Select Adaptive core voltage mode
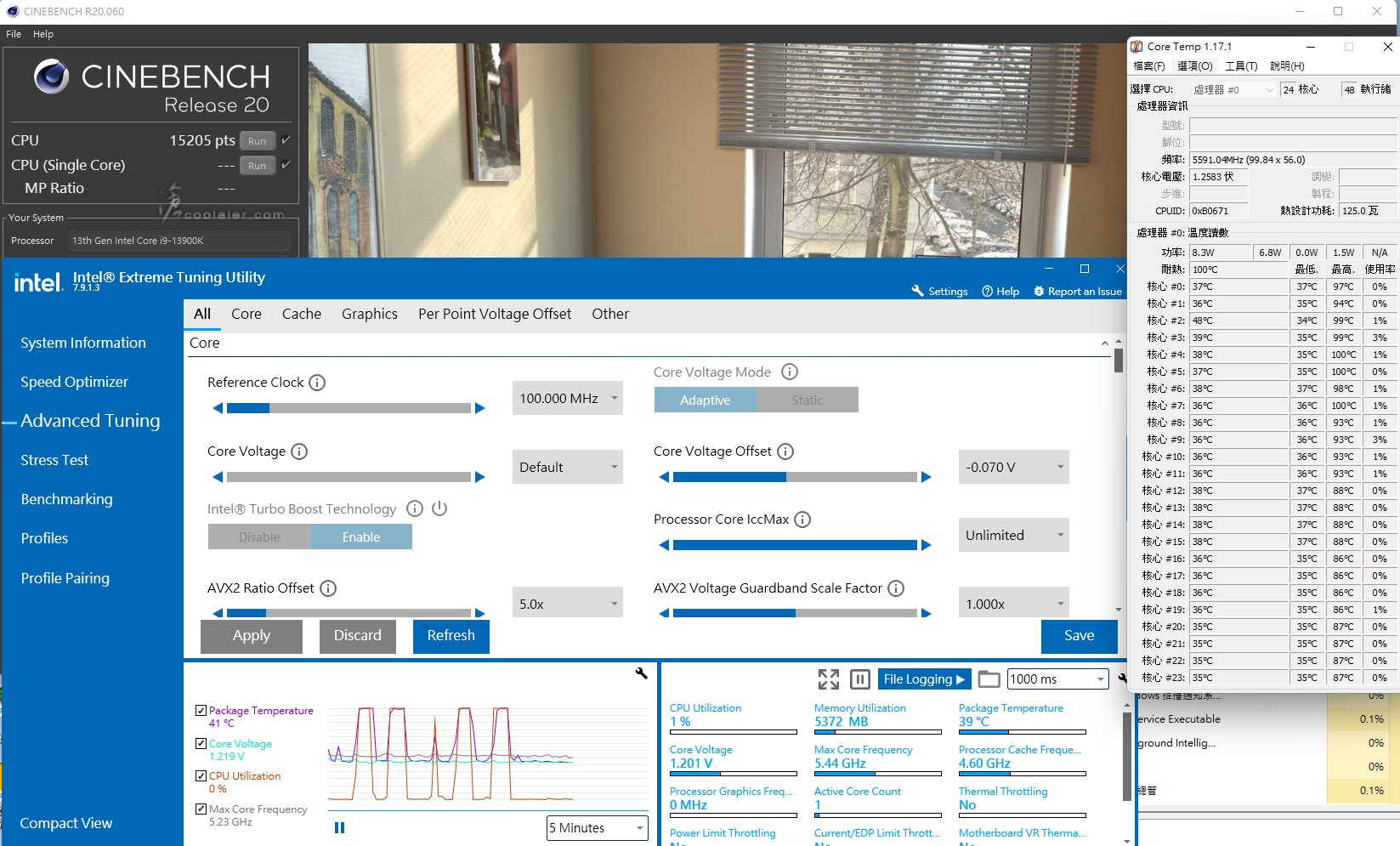The height and width of the screenshot is (846, 1400). pyautogui.click(x=705, y=400)
